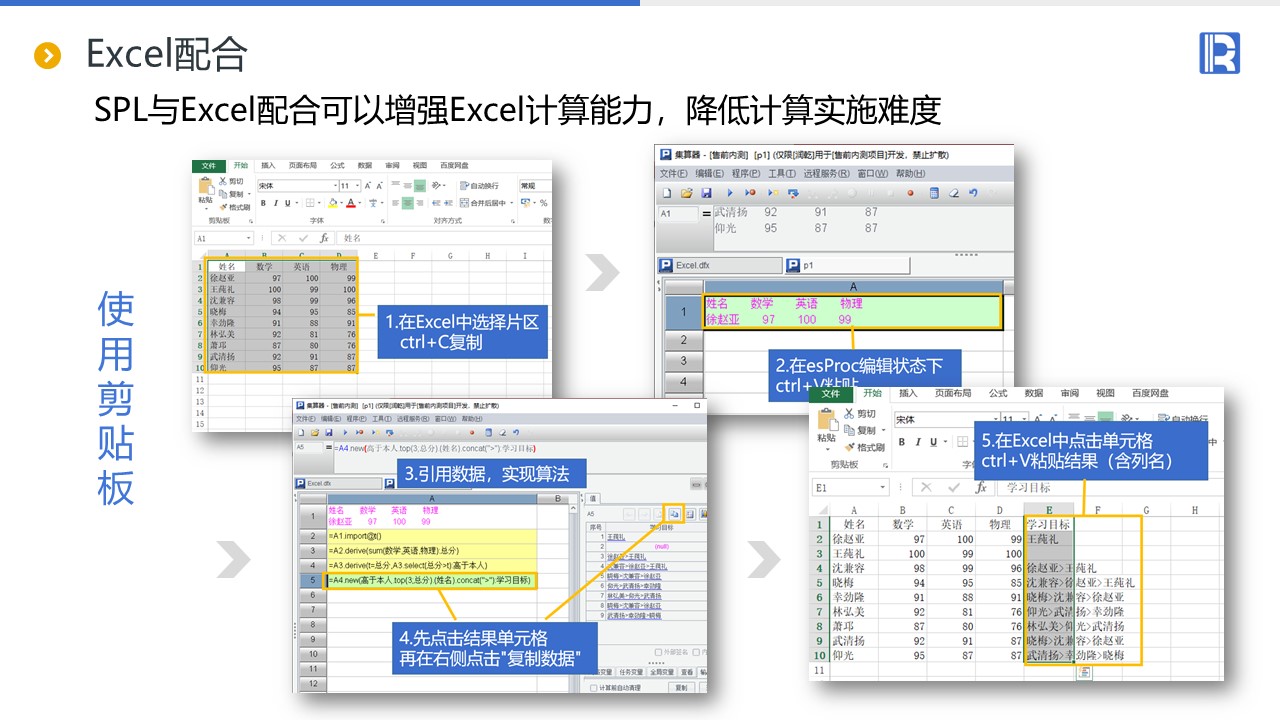Screen dimensions: 1280x720
Task: Click eraser icon in esProc window showing A1
Action: pyautogui.click(x=954, y=193)
